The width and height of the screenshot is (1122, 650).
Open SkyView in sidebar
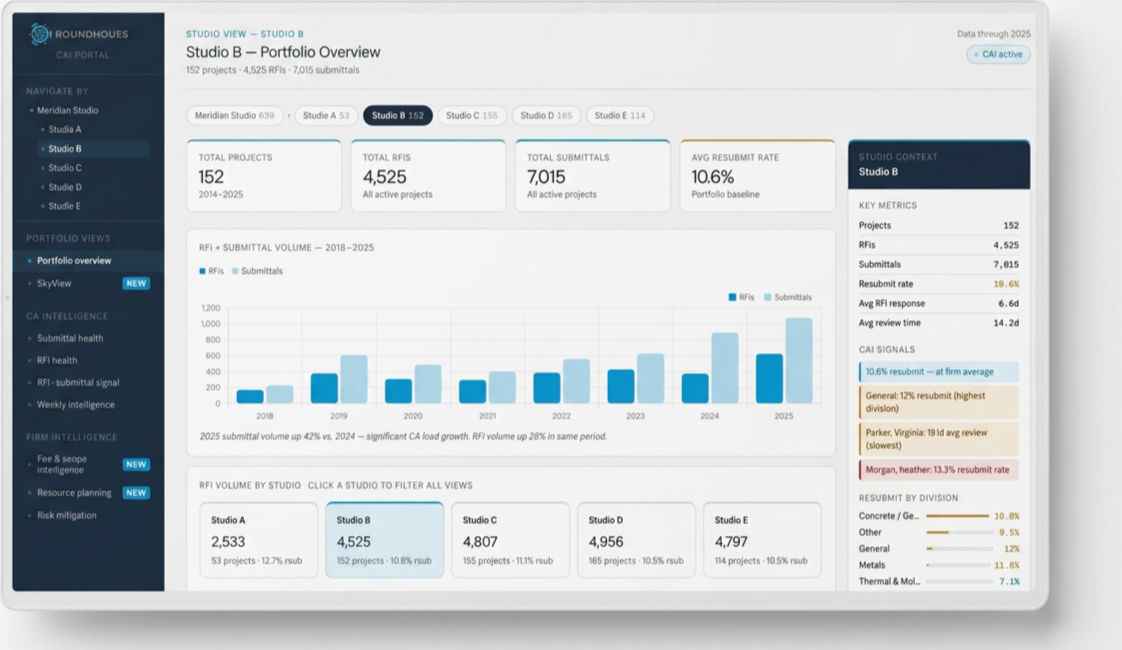click(54, 283)
